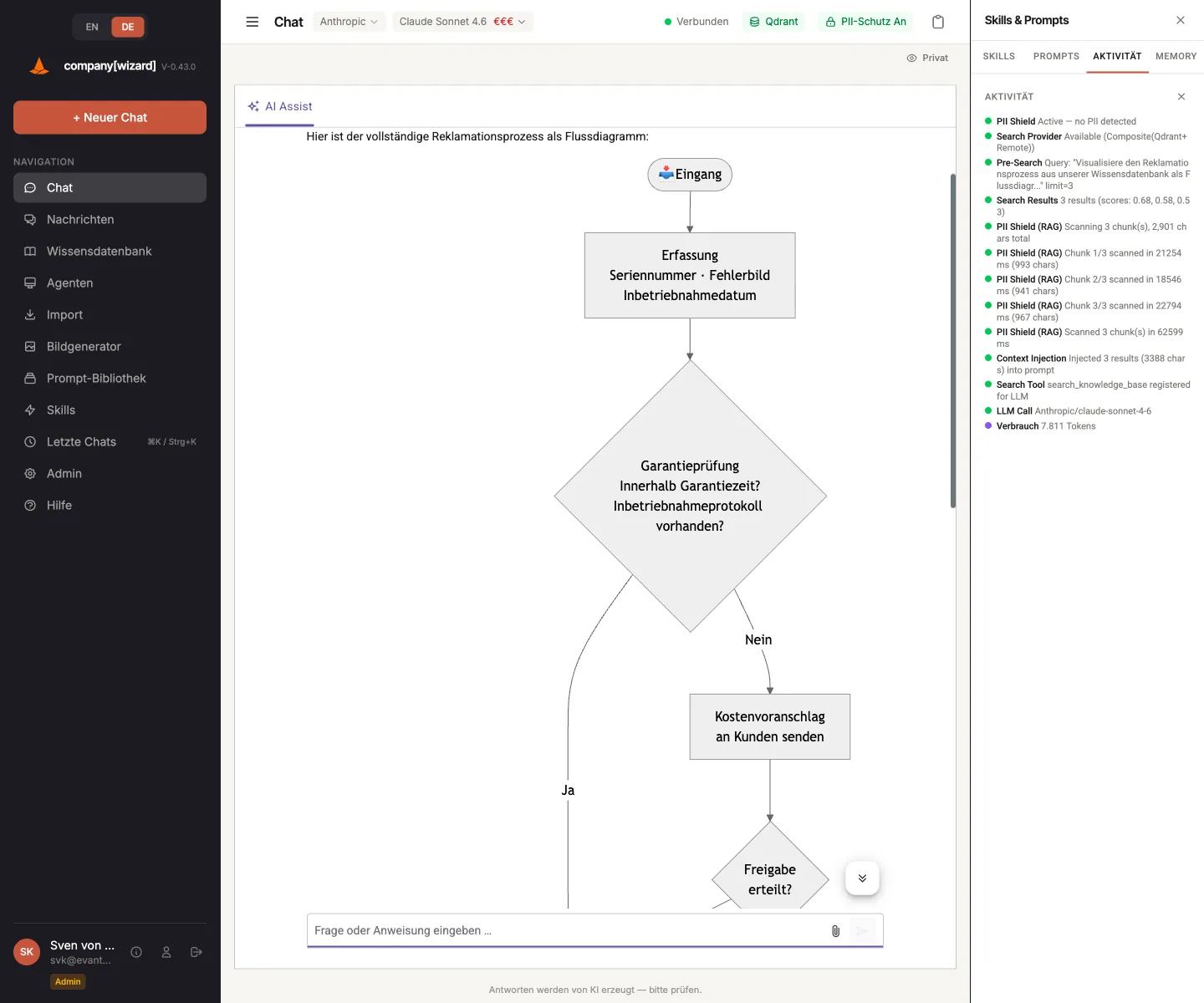The image size is (1204, 1003).
Task: Click the info icon next to user name
Action: pos(136,952)
